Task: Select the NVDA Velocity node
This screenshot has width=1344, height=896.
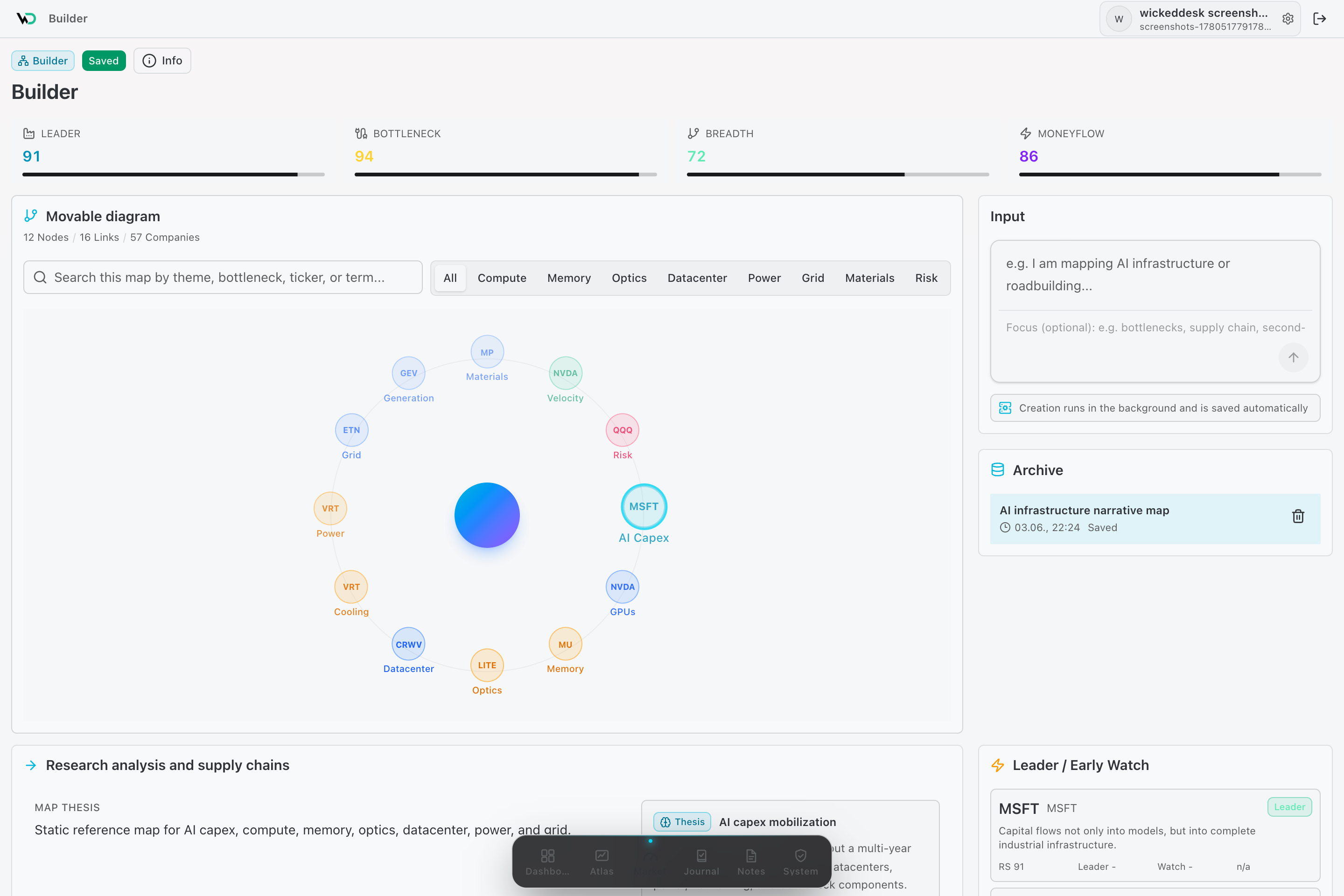Action: 565,373
